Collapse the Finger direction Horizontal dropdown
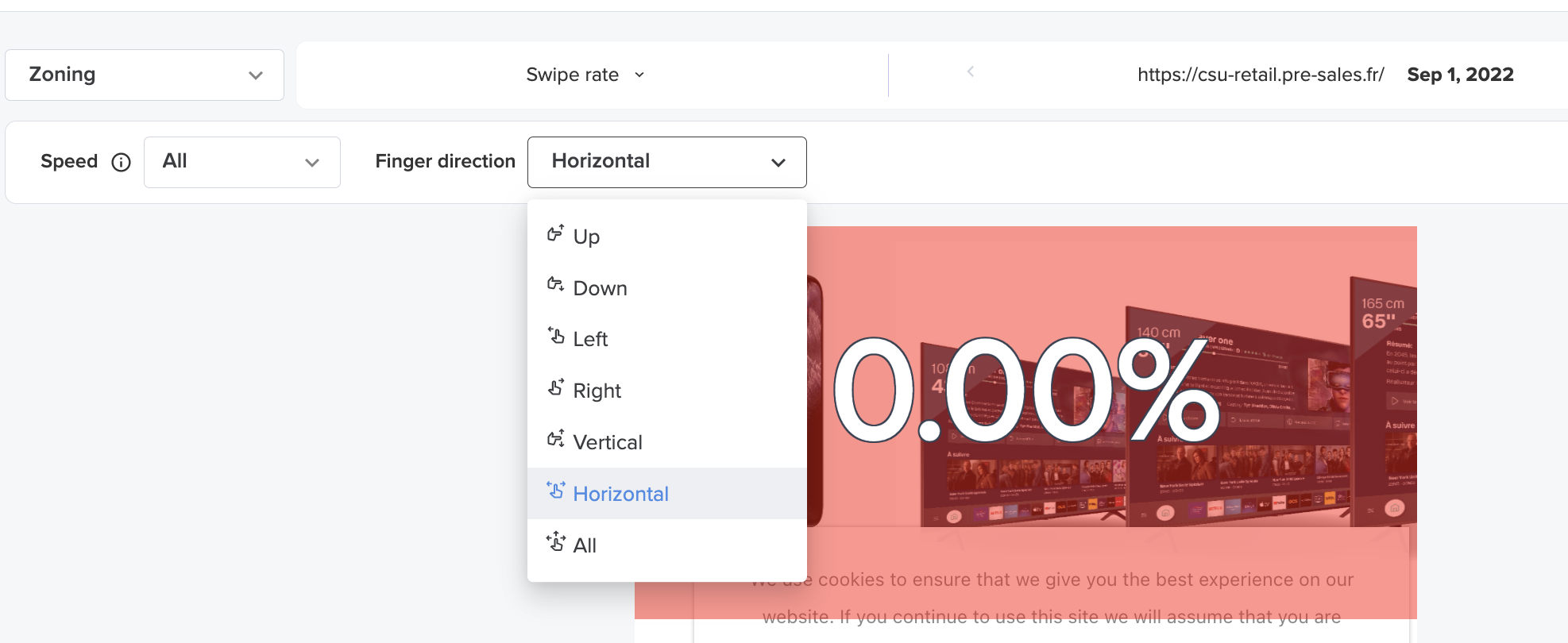This screenshot has width=1568, height=643. click(667, 162)
